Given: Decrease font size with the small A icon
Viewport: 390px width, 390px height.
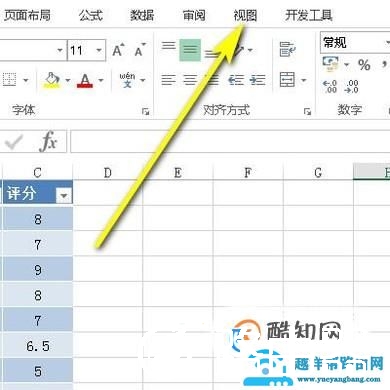Looking at the screenshot, I should pos(140,50).
